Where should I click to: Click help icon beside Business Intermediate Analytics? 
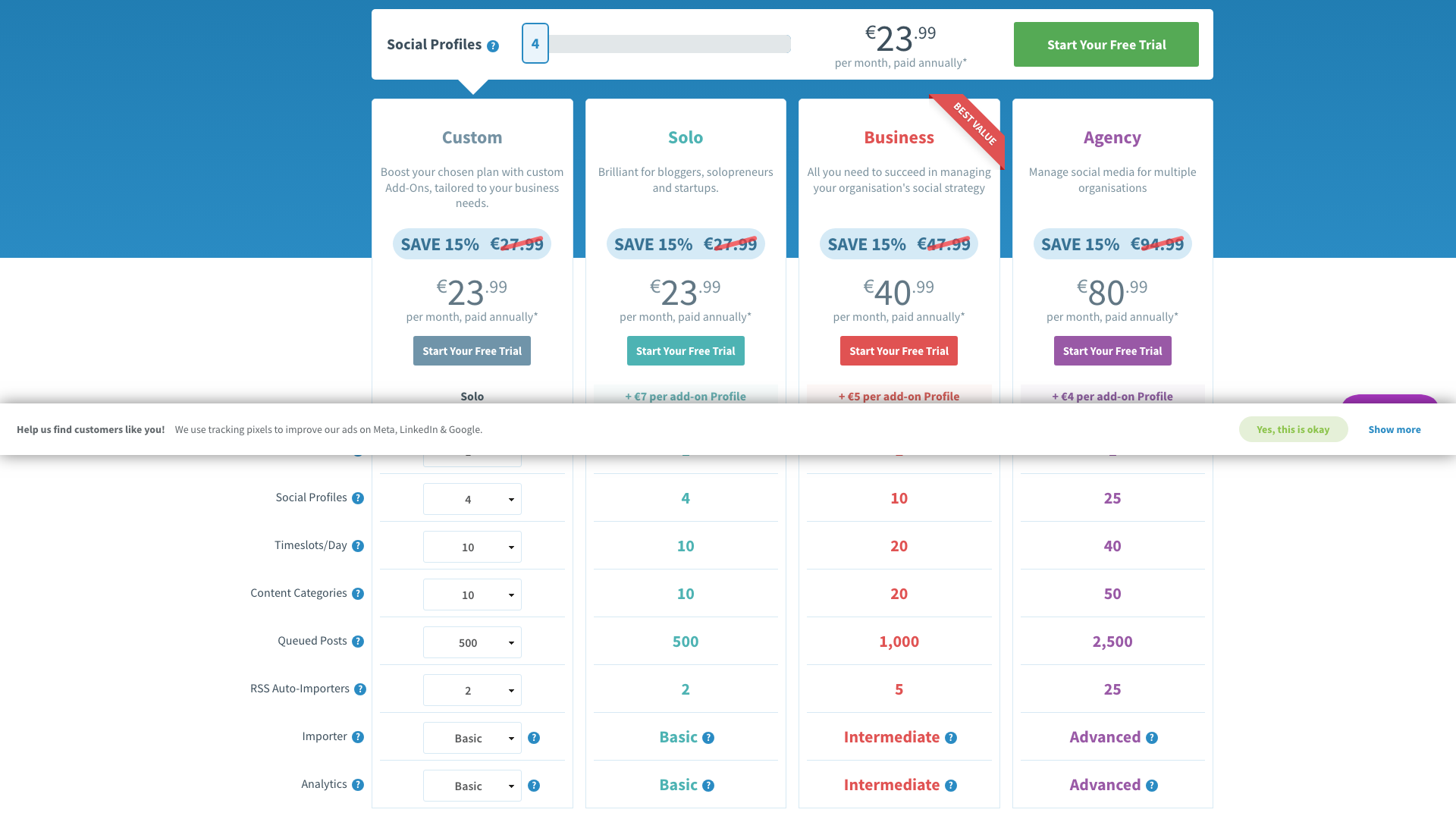click(x=950, y=786)
